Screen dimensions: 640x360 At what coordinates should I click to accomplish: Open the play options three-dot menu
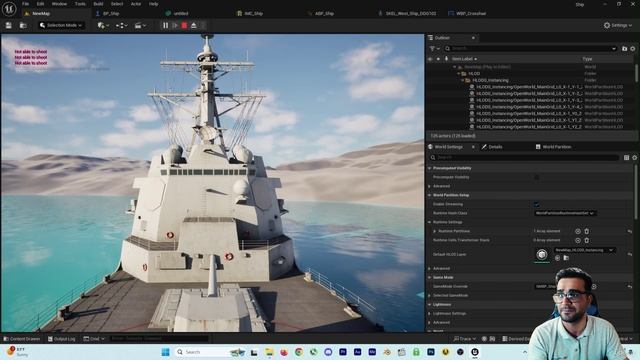point(203,25)
